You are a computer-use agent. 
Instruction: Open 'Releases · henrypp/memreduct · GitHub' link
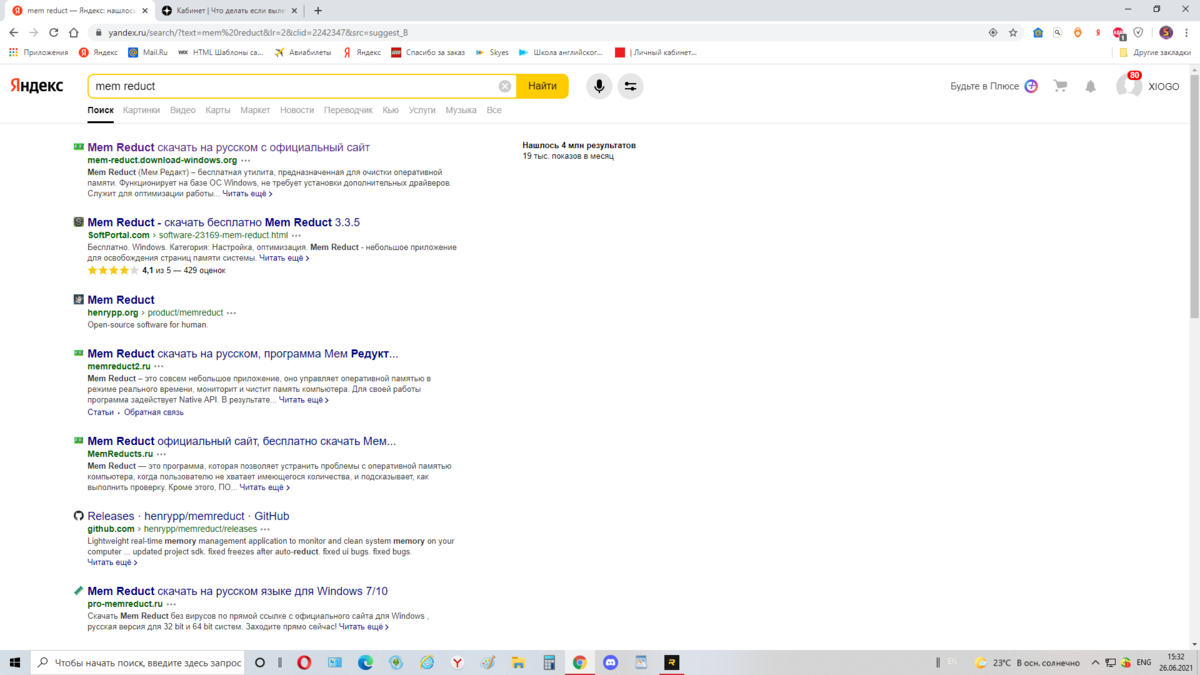188,516
